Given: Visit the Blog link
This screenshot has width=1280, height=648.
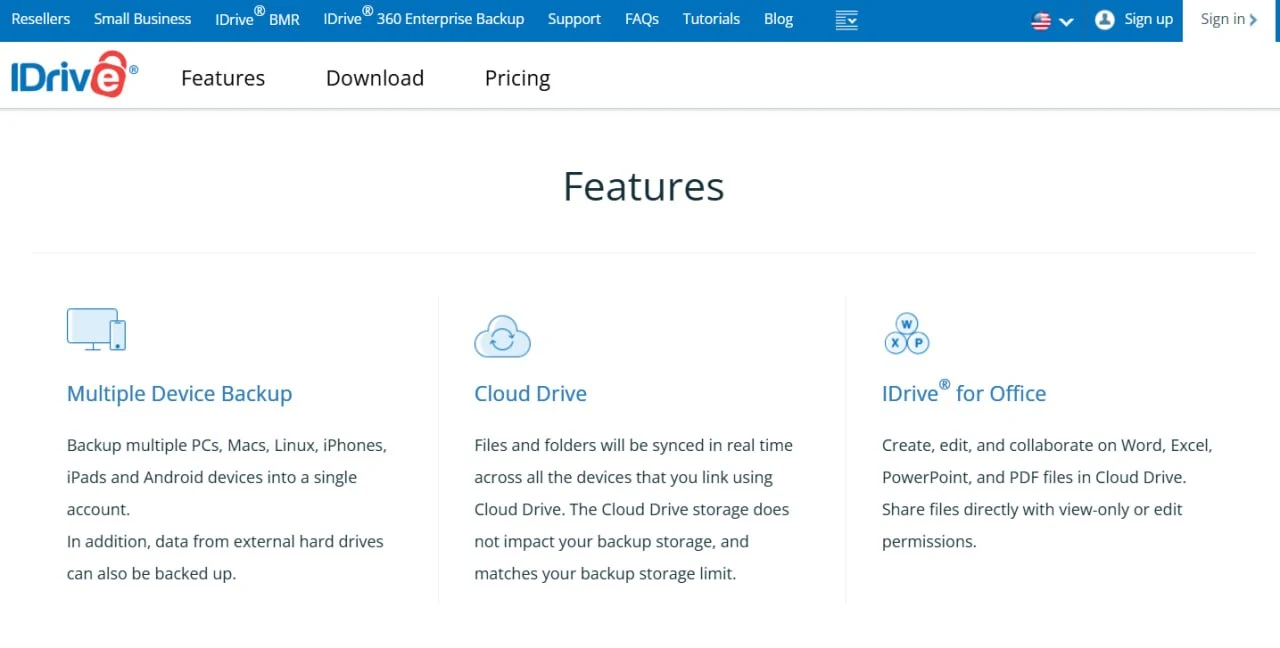Looking at the screenshot, I should click(x=778, y=19).
